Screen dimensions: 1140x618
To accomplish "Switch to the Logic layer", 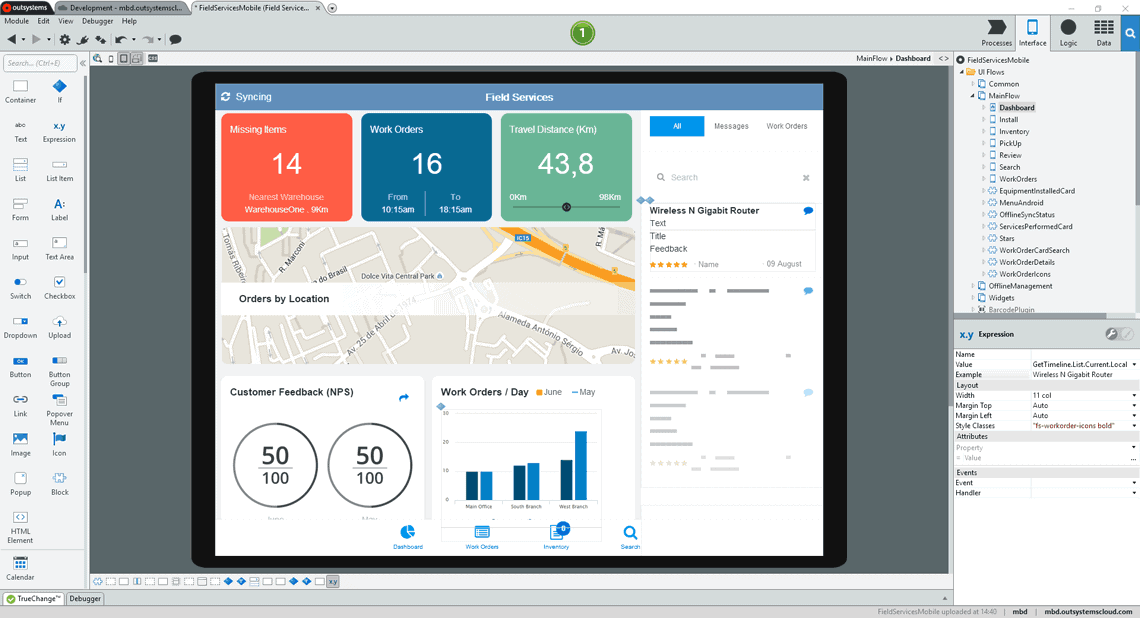I will (x=1068, y=33).
